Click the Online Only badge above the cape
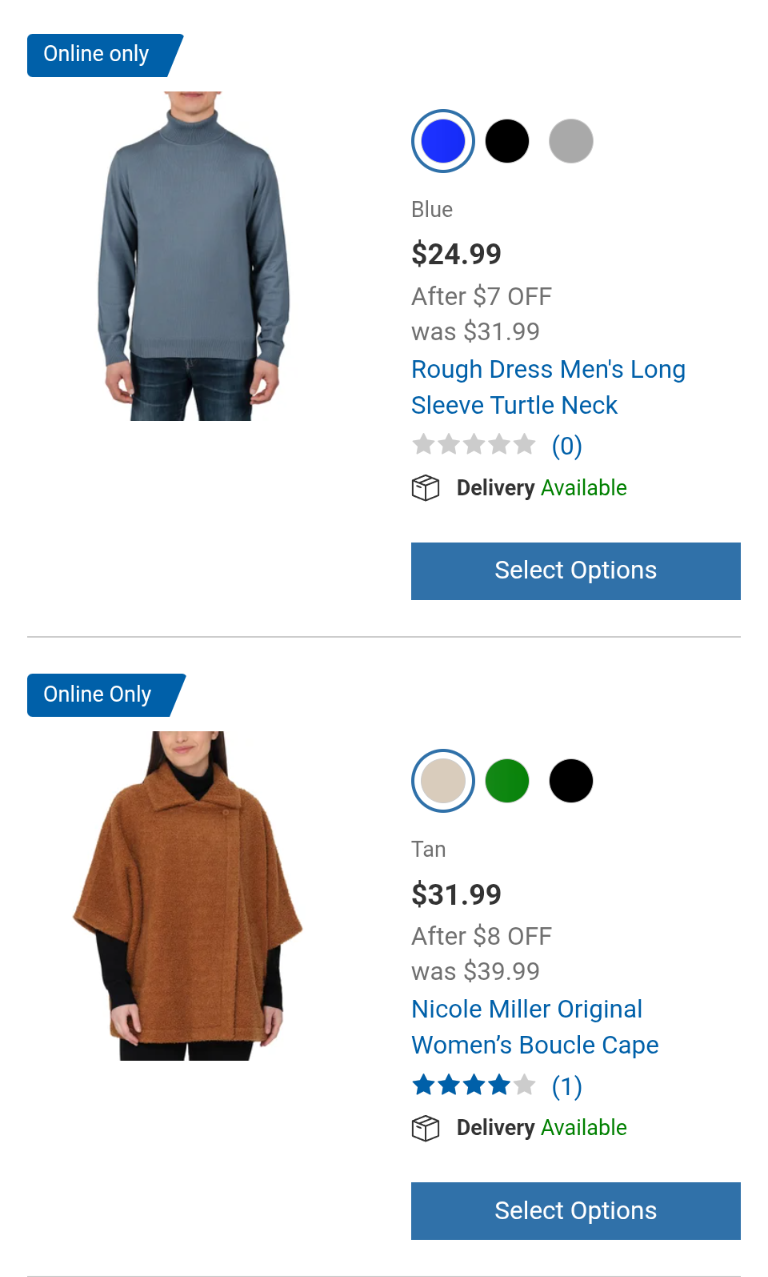The height and width of the screenshot is (1277, 768). pos(106,695)
